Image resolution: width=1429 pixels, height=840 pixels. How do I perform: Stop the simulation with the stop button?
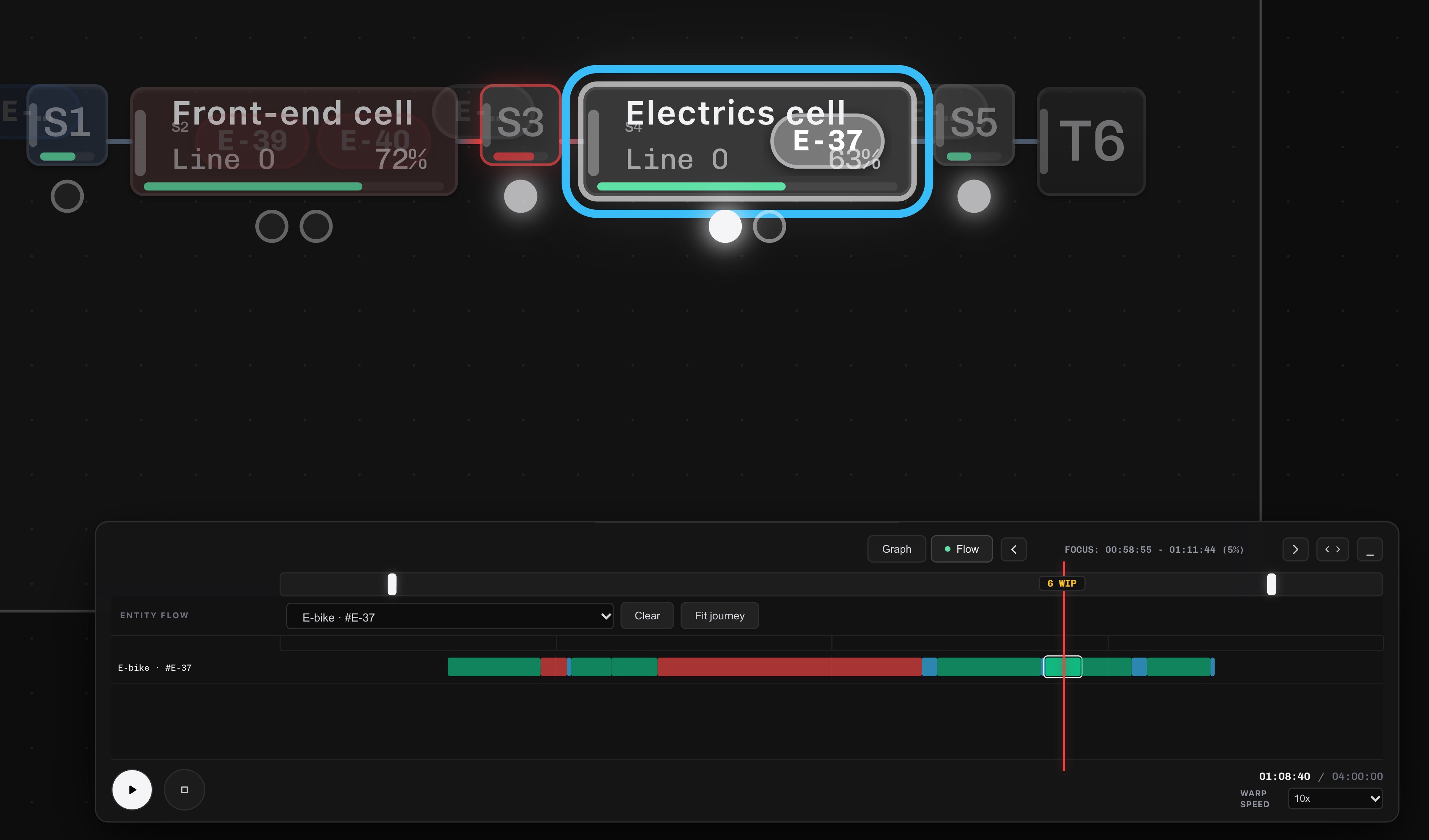(x=184, y=789)
